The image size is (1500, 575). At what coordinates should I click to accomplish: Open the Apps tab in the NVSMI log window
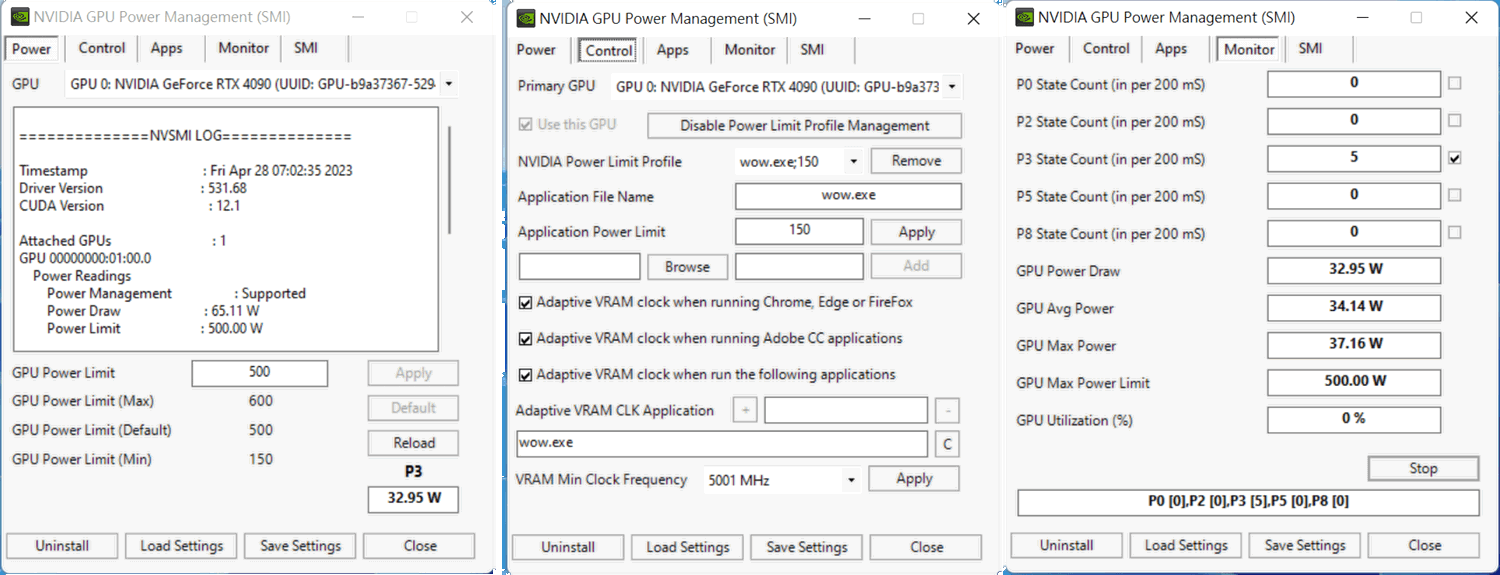pyautogui.click(x=167, y=48)
